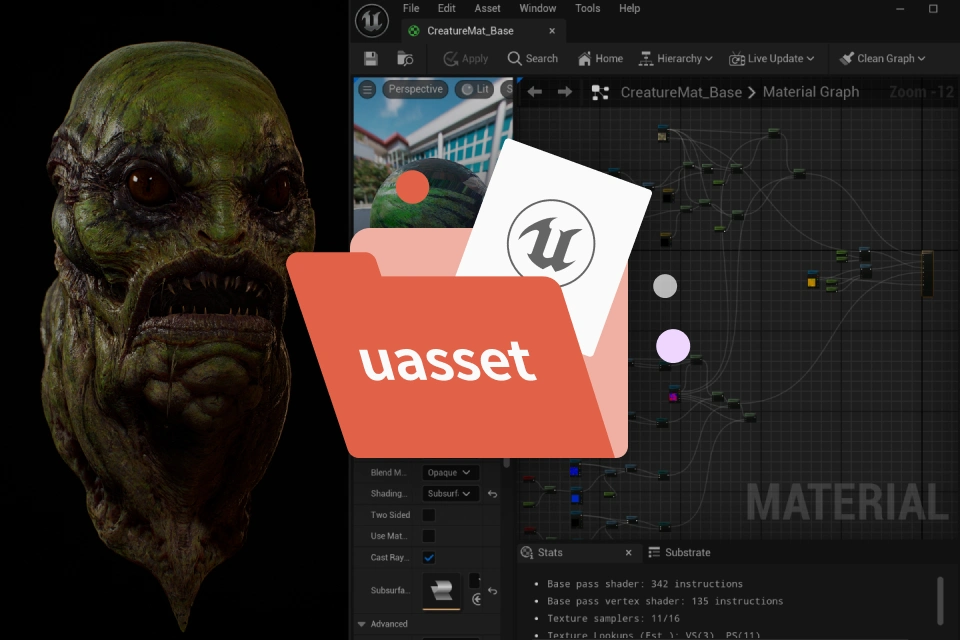This screenshot has width=960, height=640.
Task: Reset Subsurface Profile with its reset arrow icon
Action: coord(492,591)
